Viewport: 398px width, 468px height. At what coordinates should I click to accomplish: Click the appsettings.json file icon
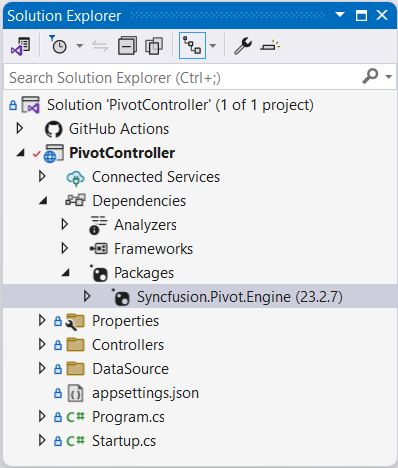75,393
